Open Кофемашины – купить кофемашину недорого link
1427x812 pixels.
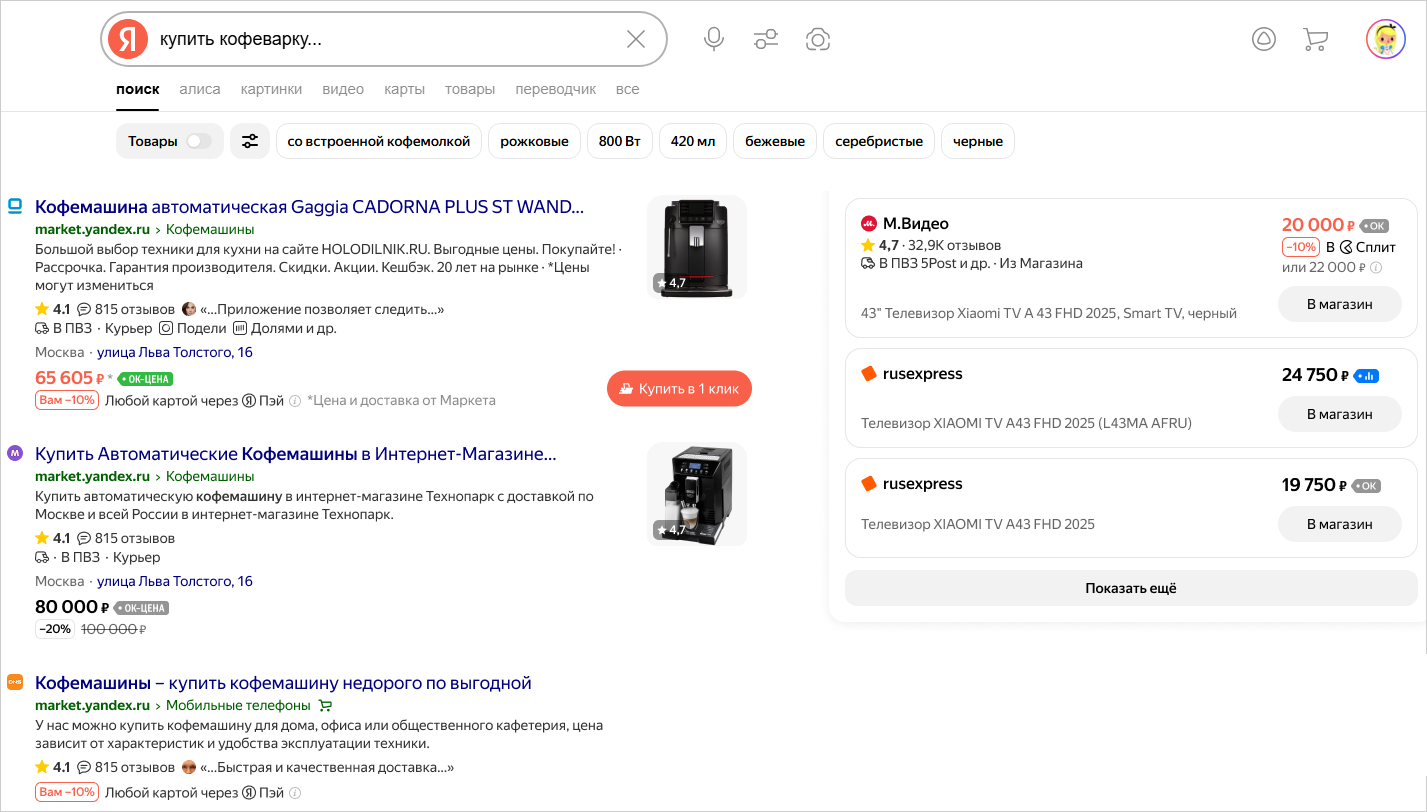[x=283, y=683]
